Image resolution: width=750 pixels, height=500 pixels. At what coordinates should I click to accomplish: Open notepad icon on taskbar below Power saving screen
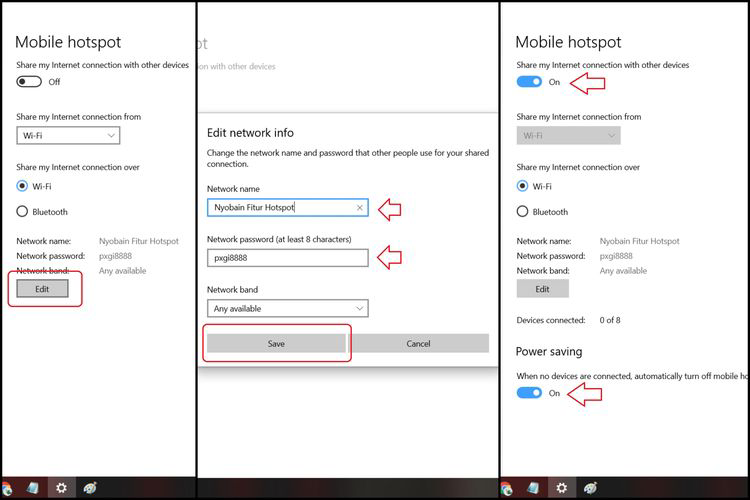533,488
